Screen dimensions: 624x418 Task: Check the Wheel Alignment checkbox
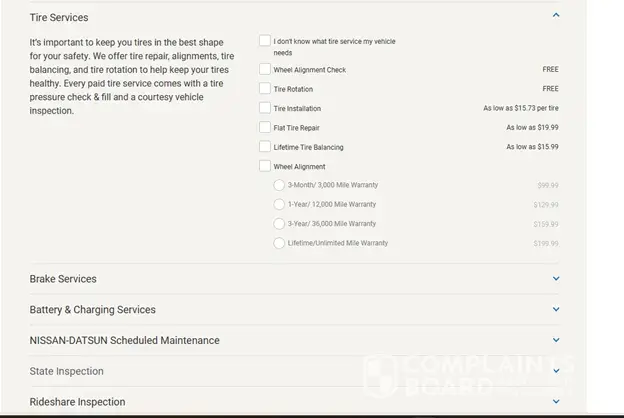tap(265, 167)
